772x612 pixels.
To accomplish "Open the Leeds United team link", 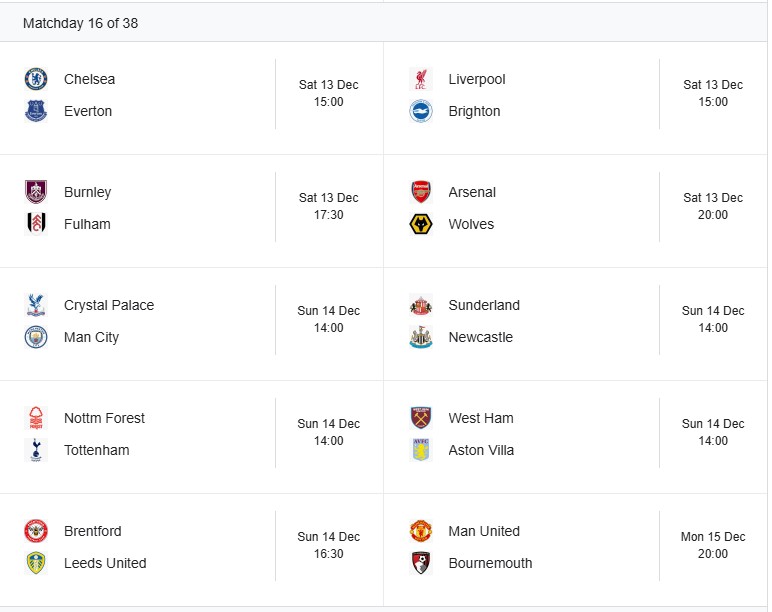I will tap(105, 563).
